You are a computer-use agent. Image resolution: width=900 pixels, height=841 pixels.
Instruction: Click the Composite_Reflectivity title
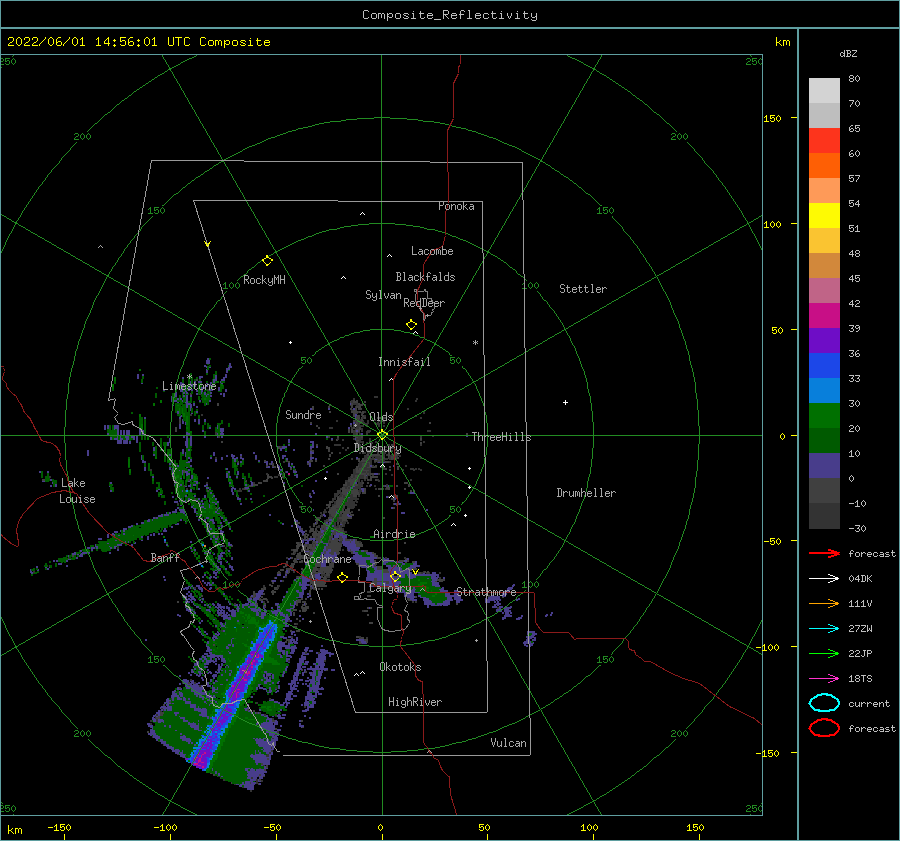click(x=450, y=15)
